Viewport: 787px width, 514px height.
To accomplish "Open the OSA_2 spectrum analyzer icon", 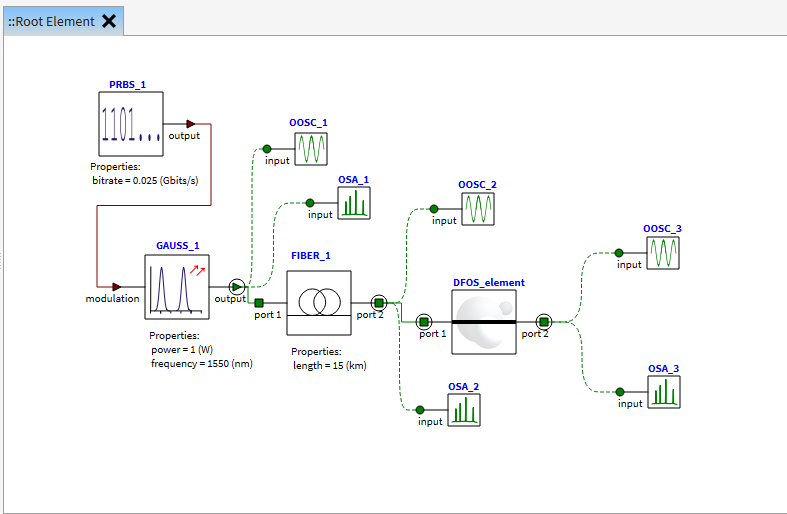I will tap(464, 410).
